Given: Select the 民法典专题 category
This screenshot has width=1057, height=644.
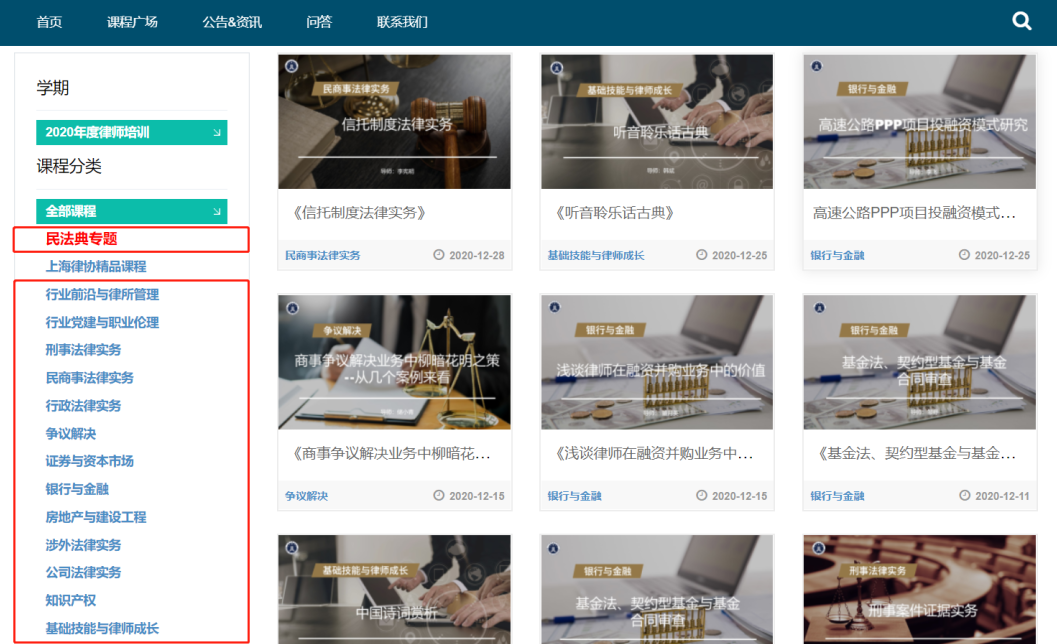Looking at the screenshot, I should pyautogui.click(x=82, y=239).
